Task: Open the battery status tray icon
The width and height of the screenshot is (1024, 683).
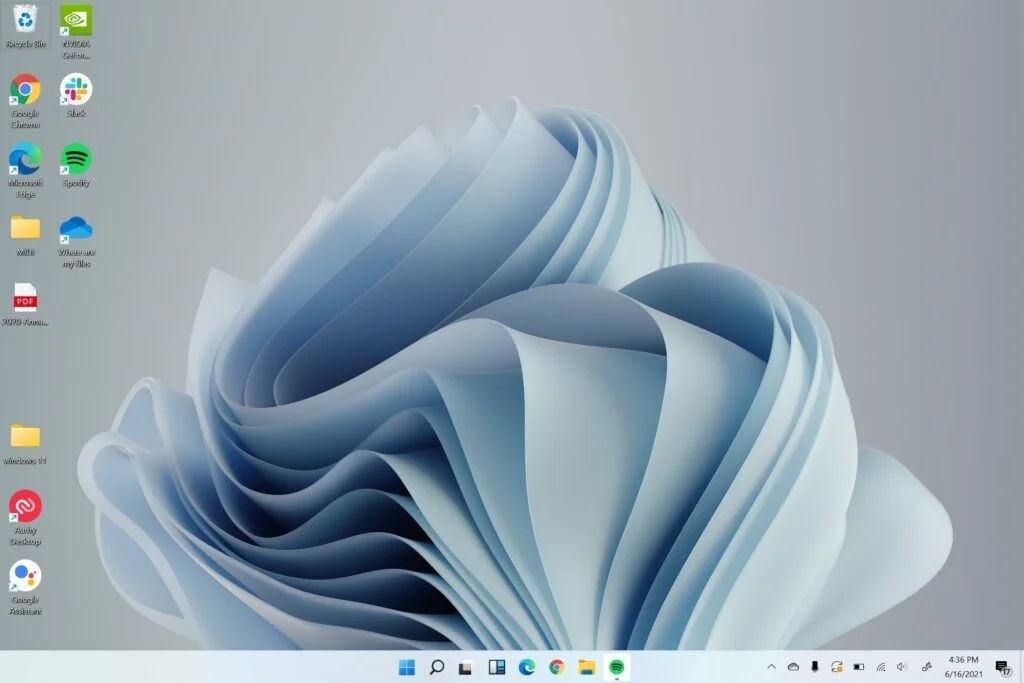Action: pos(859,667)
